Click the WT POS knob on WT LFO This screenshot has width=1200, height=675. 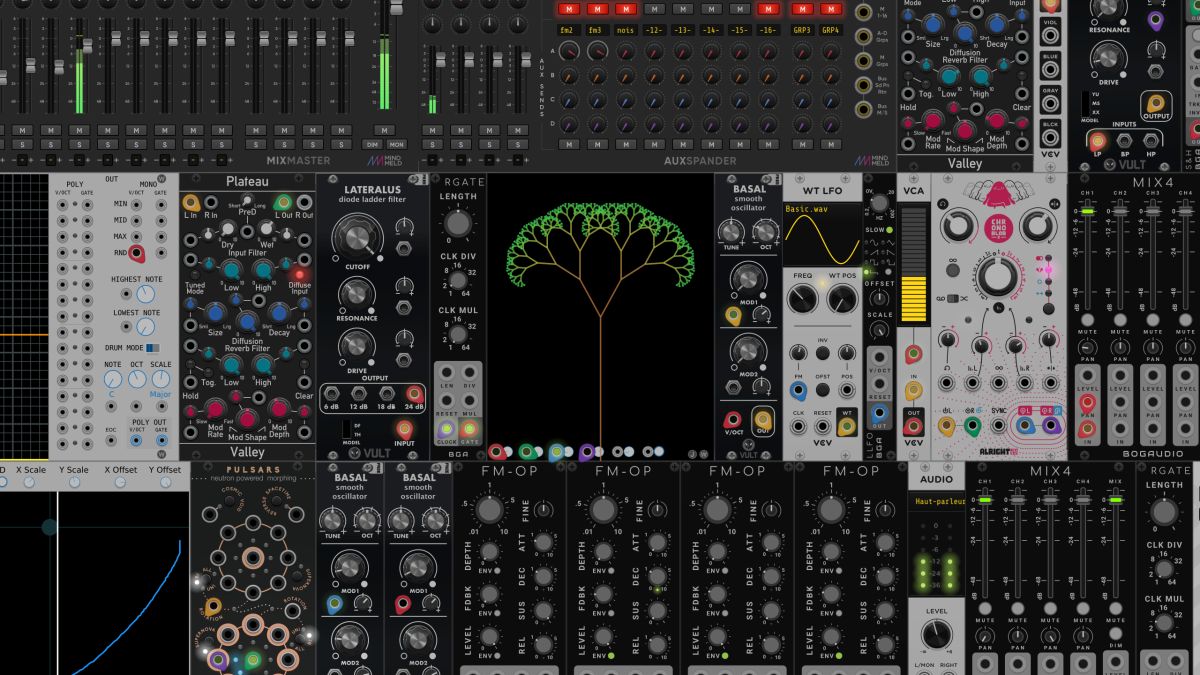click(x=843, y=298)
